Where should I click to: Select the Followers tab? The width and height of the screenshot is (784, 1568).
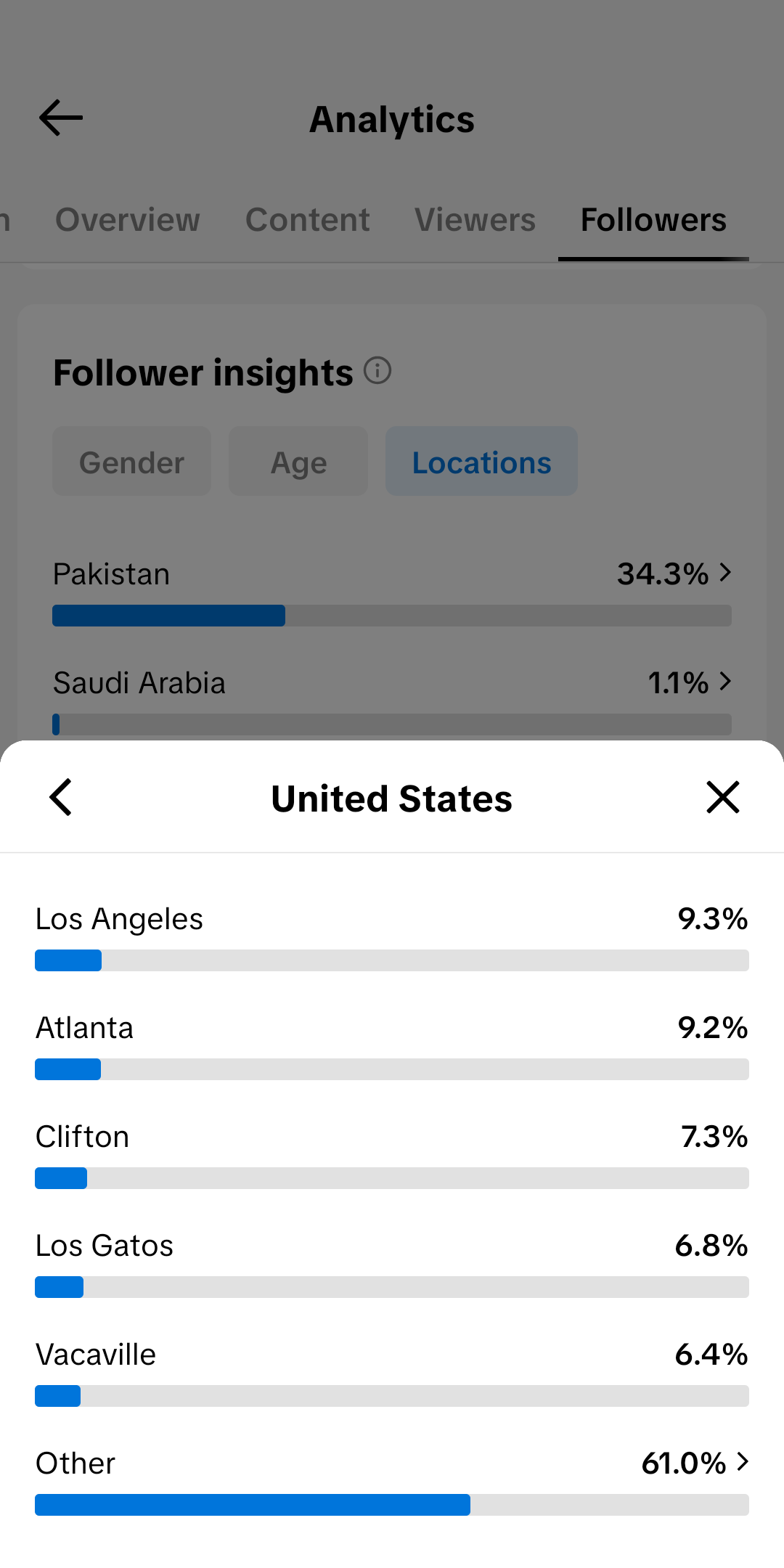(x=653, y=220)
